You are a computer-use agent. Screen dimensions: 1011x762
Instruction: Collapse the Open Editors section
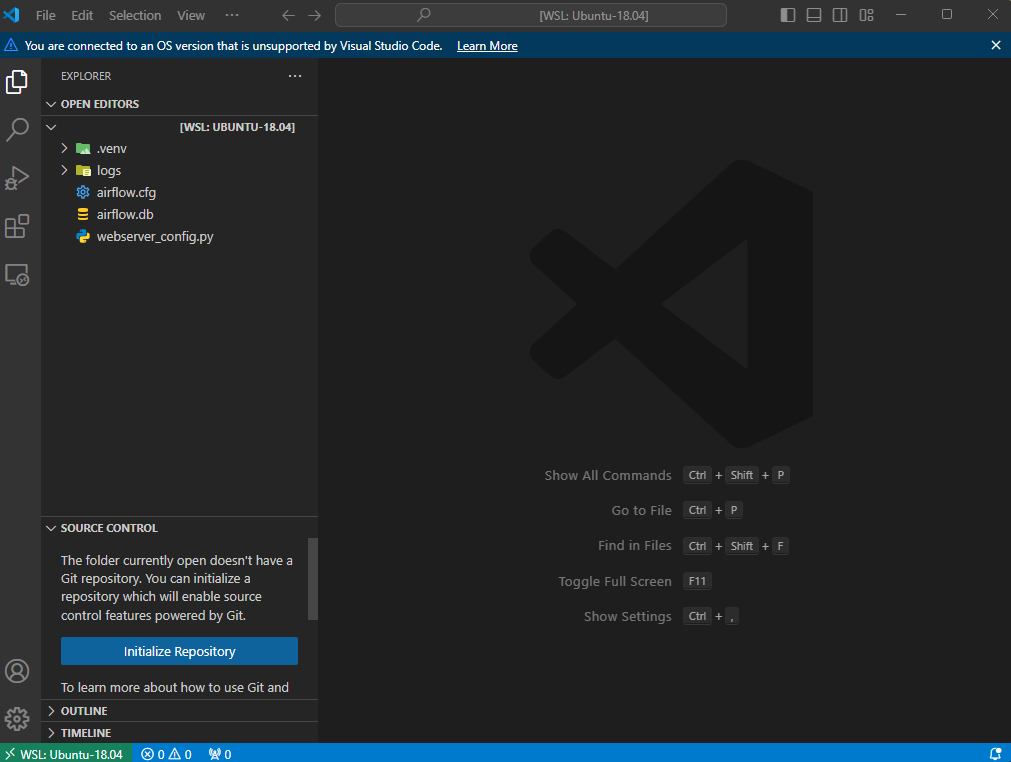tap(180, 104)
